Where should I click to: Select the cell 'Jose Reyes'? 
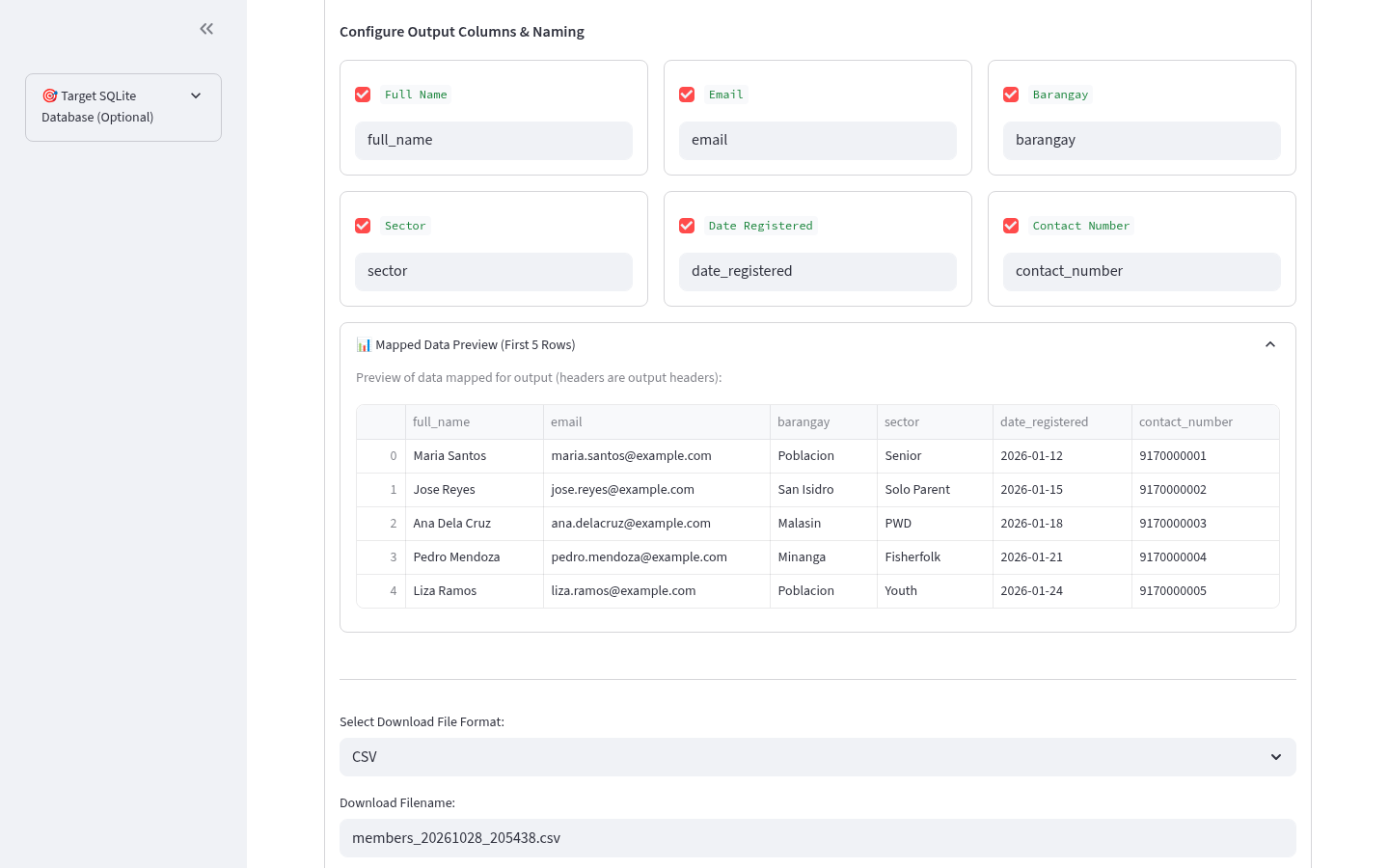475,490
